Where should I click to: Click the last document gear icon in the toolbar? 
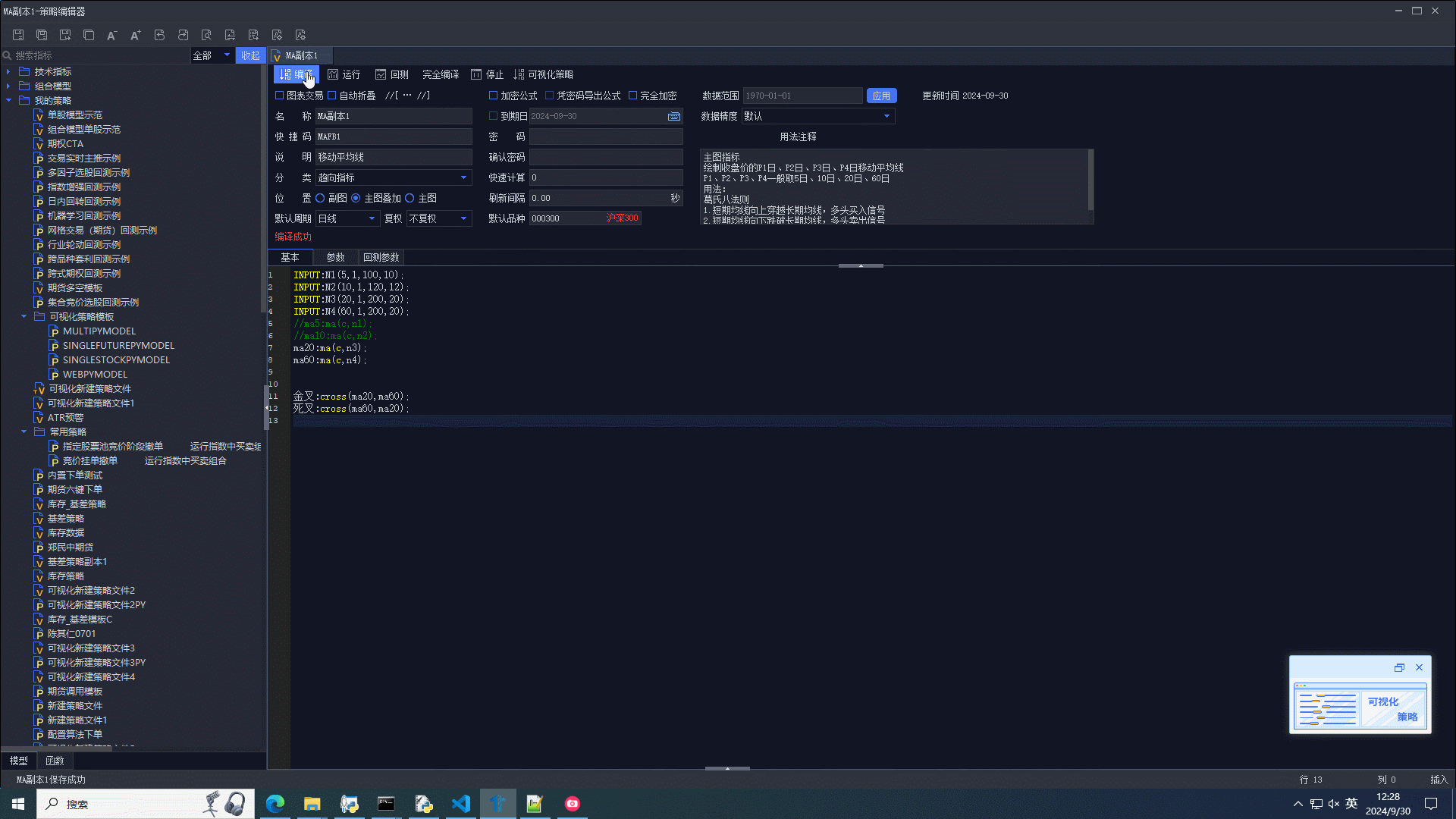300,35
